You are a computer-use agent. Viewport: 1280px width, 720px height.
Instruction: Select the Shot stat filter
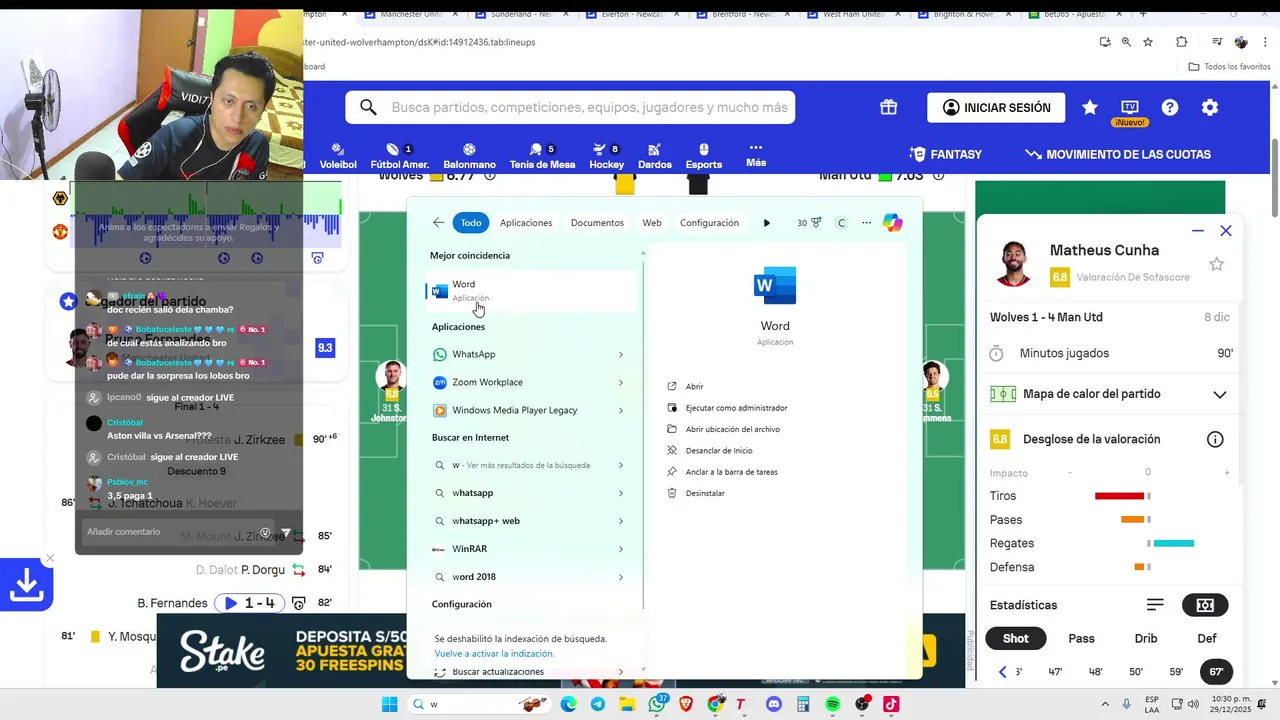(1016, 638)
